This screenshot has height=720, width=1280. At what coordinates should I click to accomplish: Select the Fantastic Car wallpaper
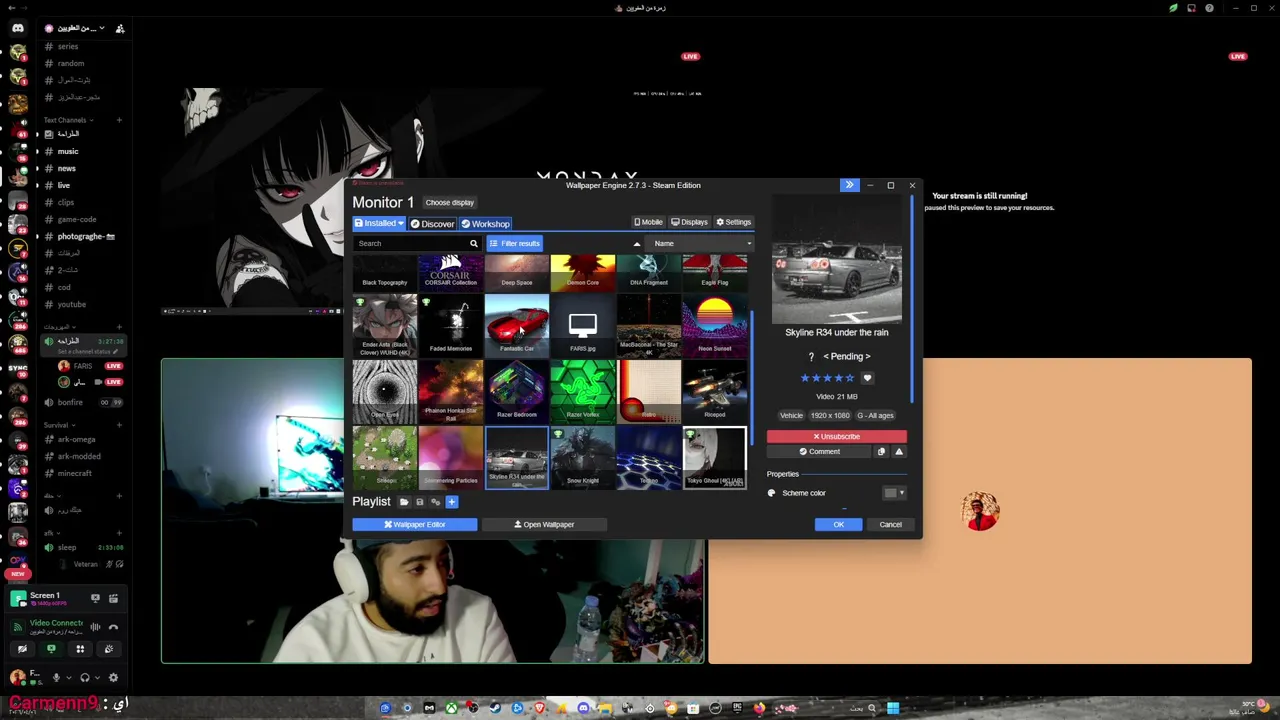point(517,324)
